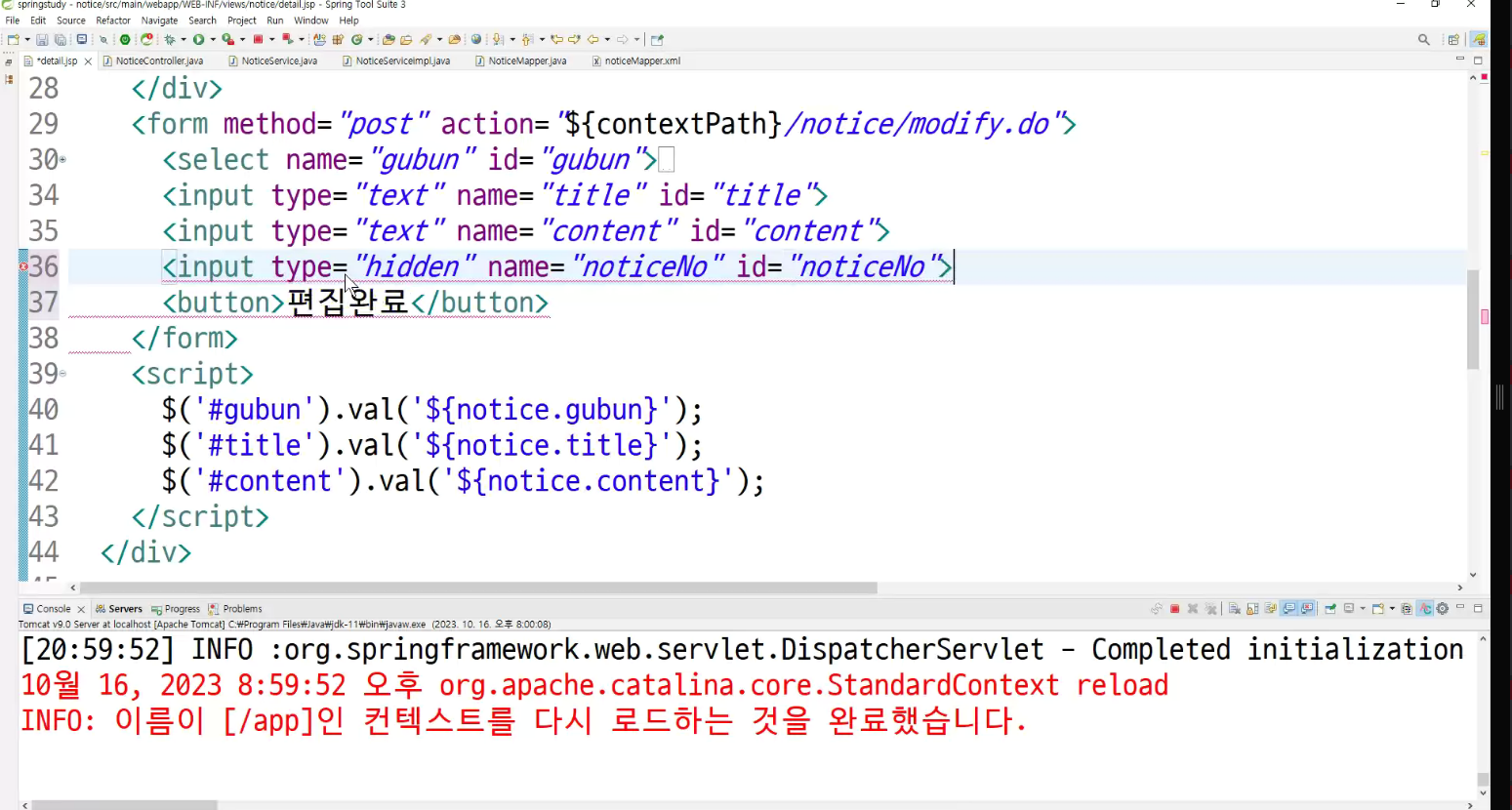This screenshot has height=810, width=1512.
Task: Expand the Debug configurations dropdown
Action: point(184,40)
